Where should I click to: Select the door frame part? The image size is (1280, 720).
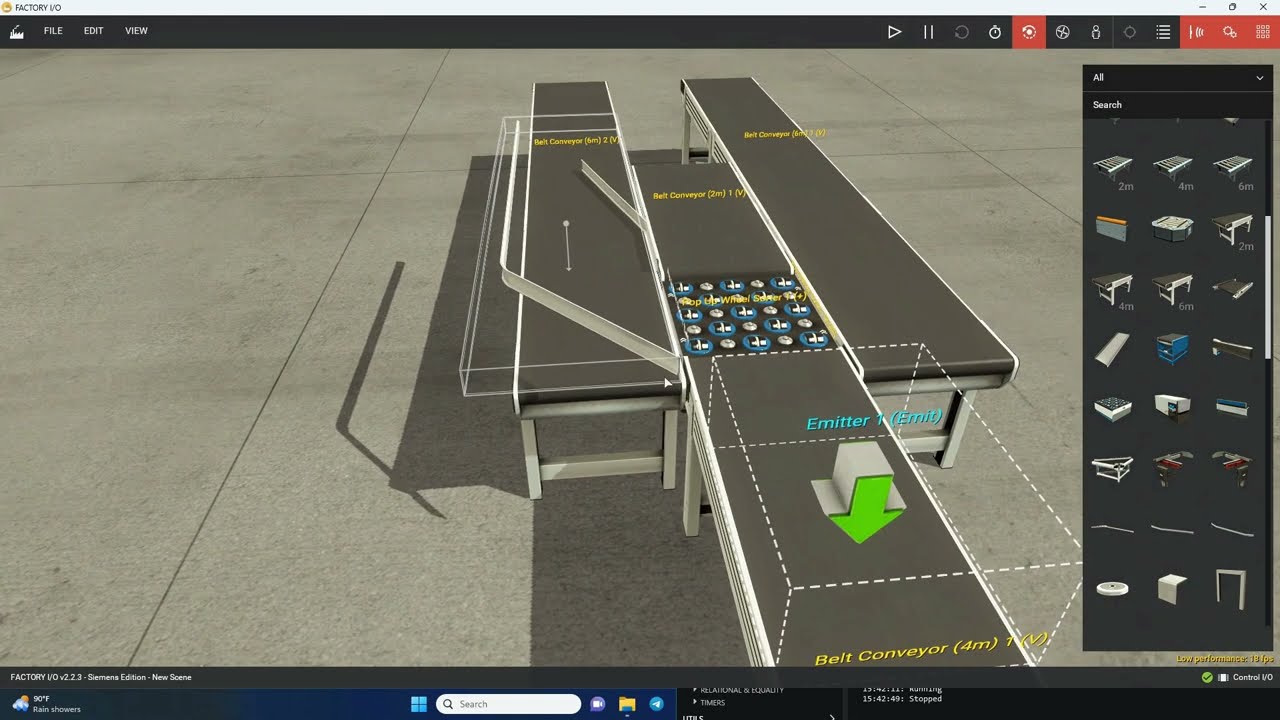1232,588
